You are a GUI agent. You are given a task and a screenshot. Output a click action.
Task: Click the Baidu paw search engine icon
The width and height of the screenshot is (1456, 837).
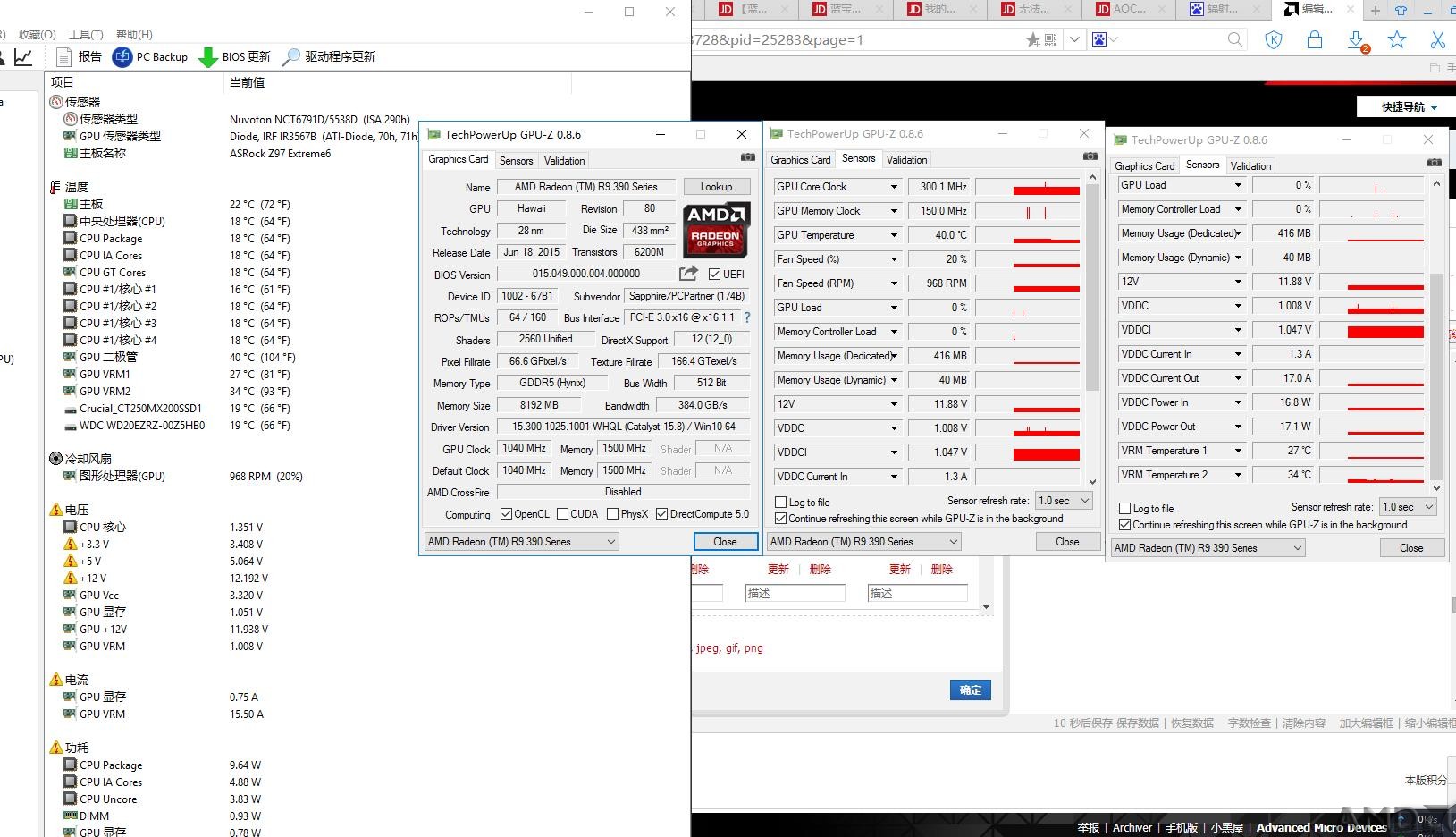point(1099,39)
